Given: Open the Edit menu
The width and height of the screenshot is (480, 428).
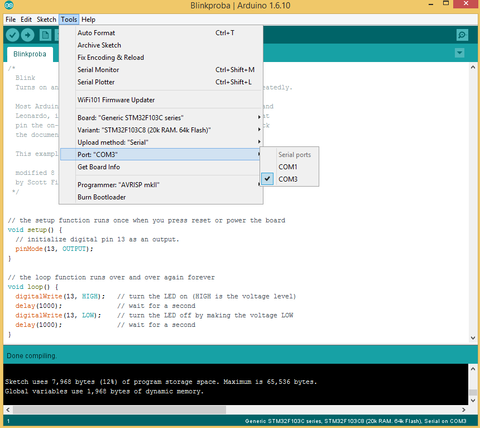Looking at the screenshot, I should (x=26, y=19).
